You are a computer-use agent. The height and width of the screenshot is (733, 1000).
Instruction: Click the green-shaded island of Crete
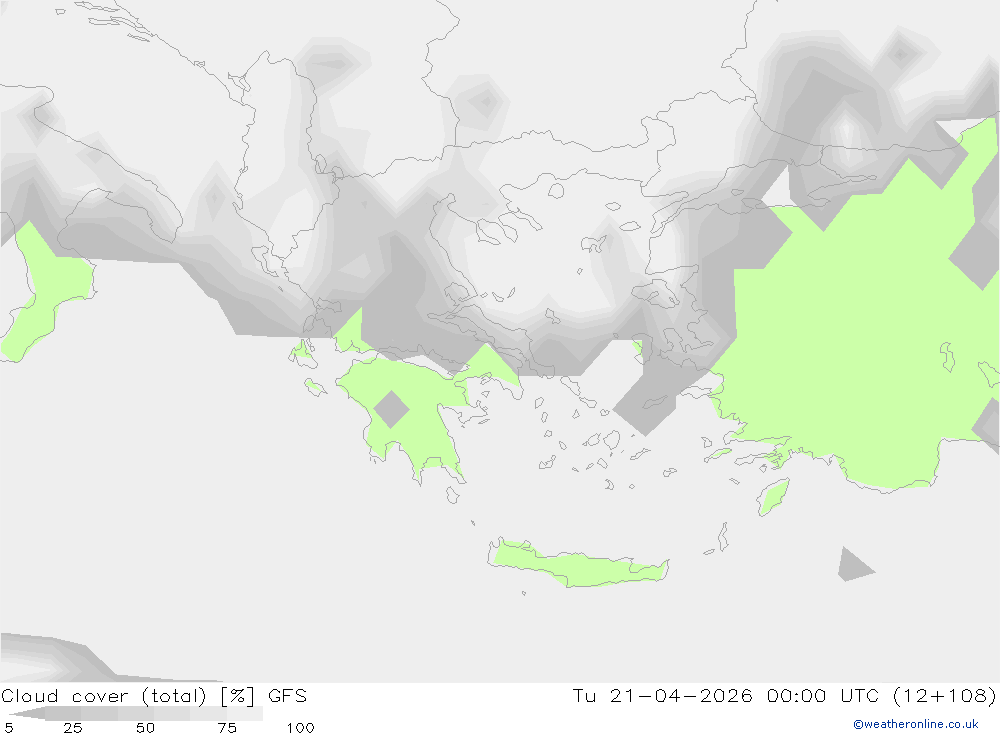click(x=577, y=565)
